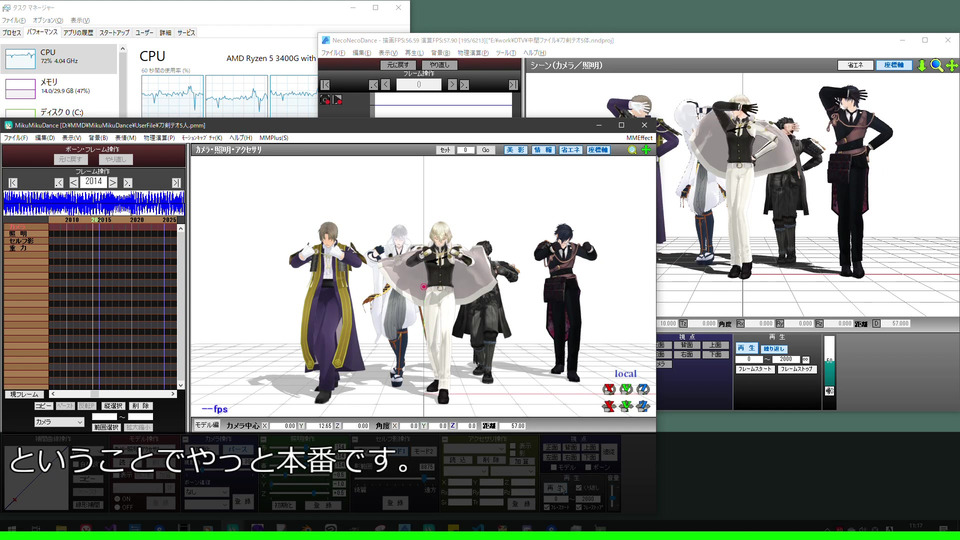Click timeline horizontal scrollbar right arrow

click(174, 394)
